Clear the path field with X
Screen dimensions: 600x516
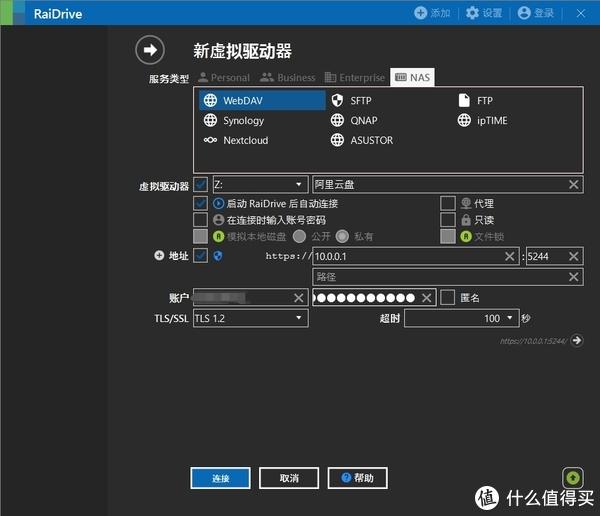pos(573,277)
